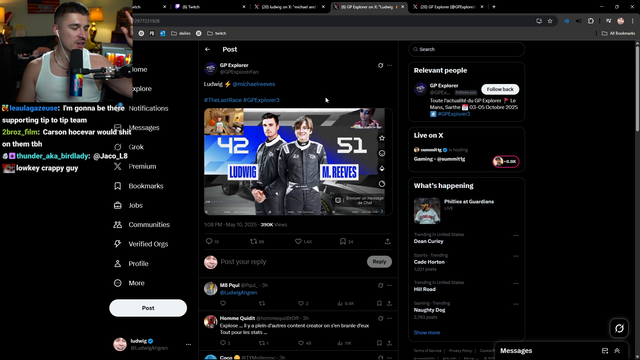Click the white Post button in sidebar
640x360 pixels.
pos(148,308)
